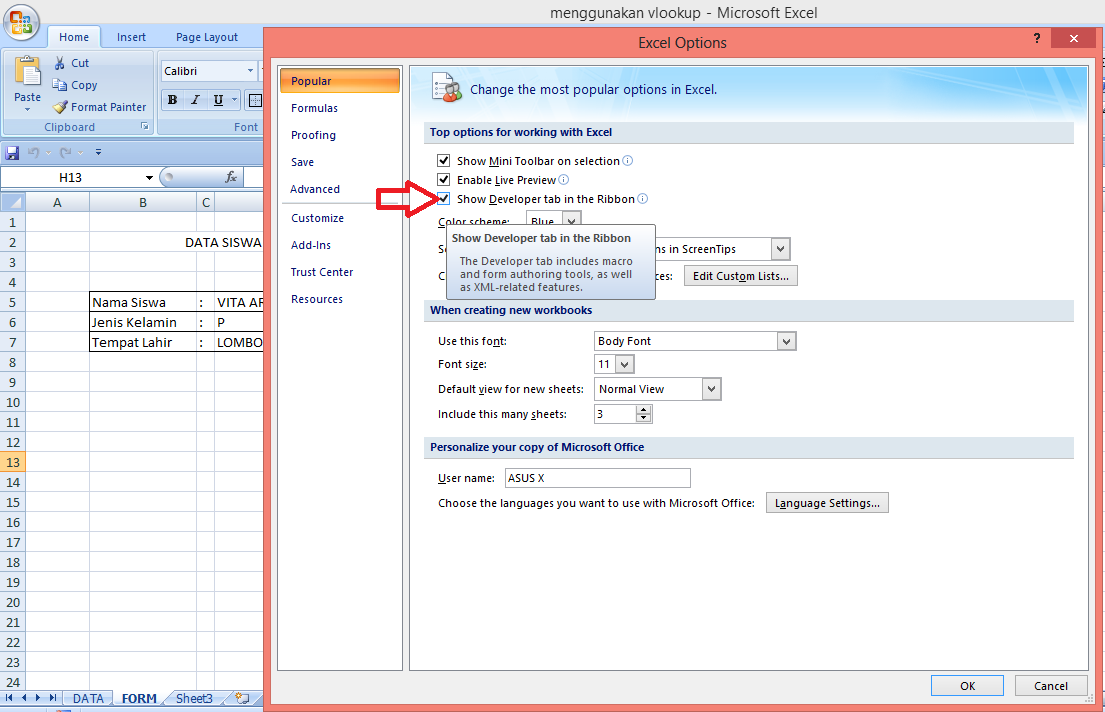
Task: Select the Format Painter brush
Action: [61, 107]
